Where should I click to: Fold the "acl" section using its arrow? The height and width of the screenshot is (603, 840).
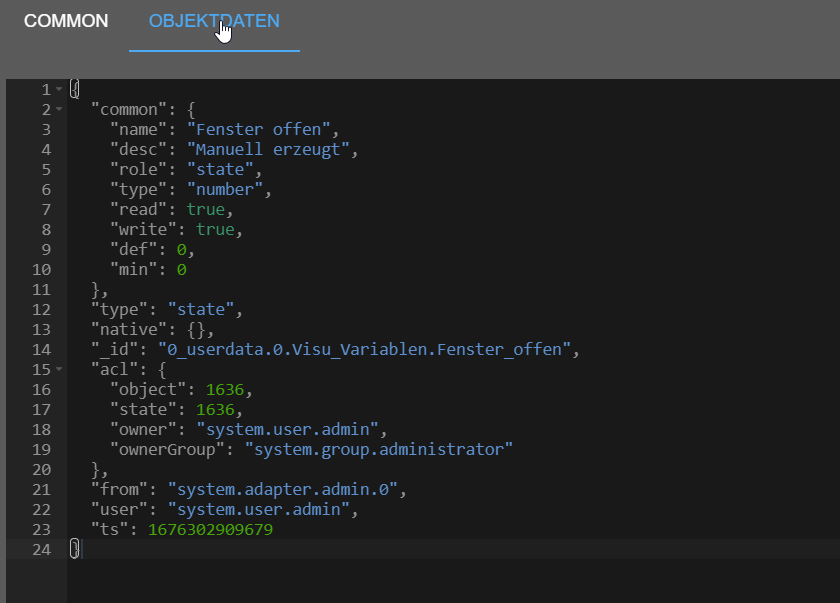59,369
